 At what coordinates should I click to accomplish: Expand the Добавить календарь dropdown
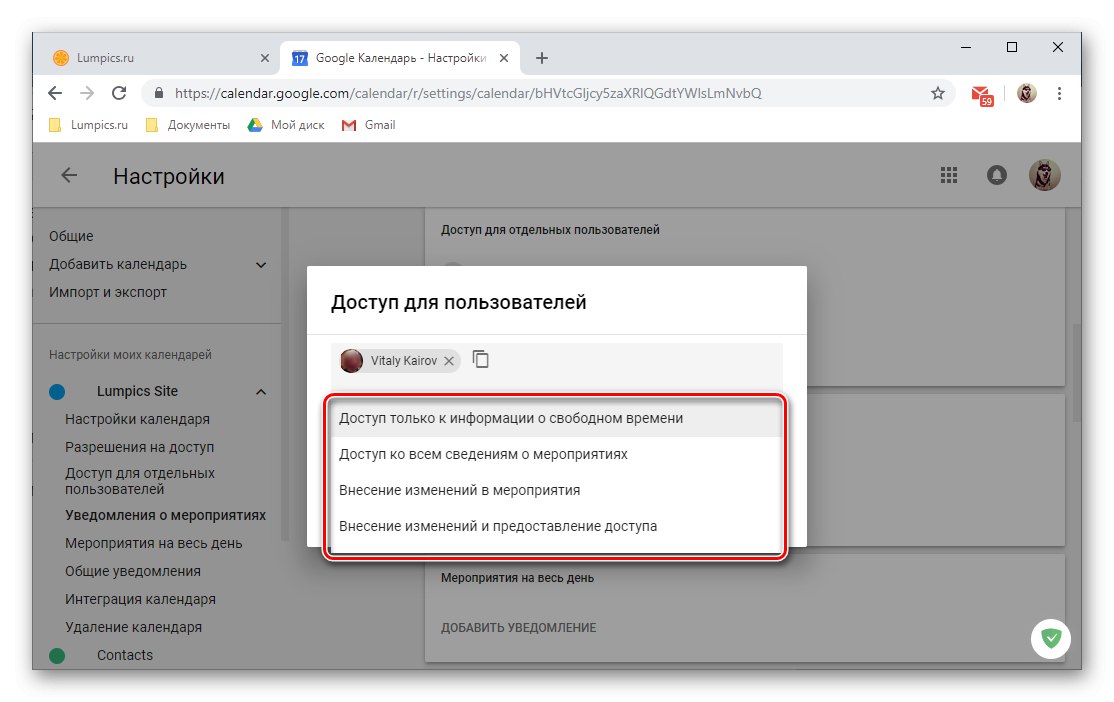pos(260,264)
